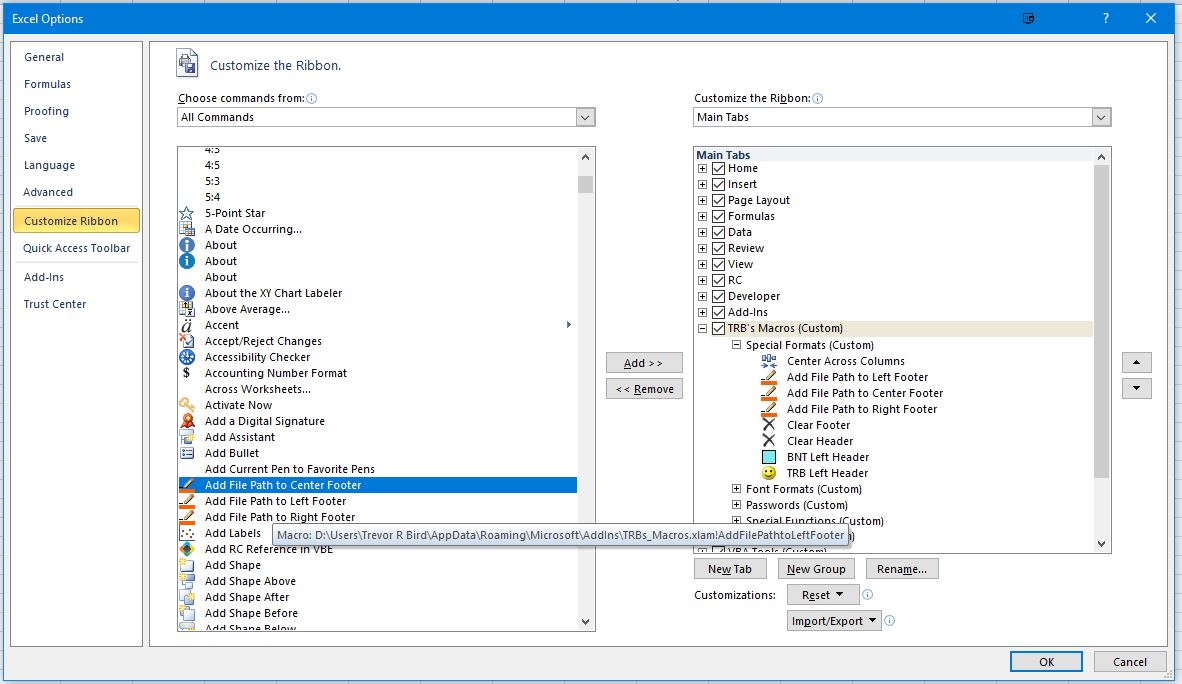Click the Add >> button
This screenshot has width=1182, height=684.
[644, 363]
